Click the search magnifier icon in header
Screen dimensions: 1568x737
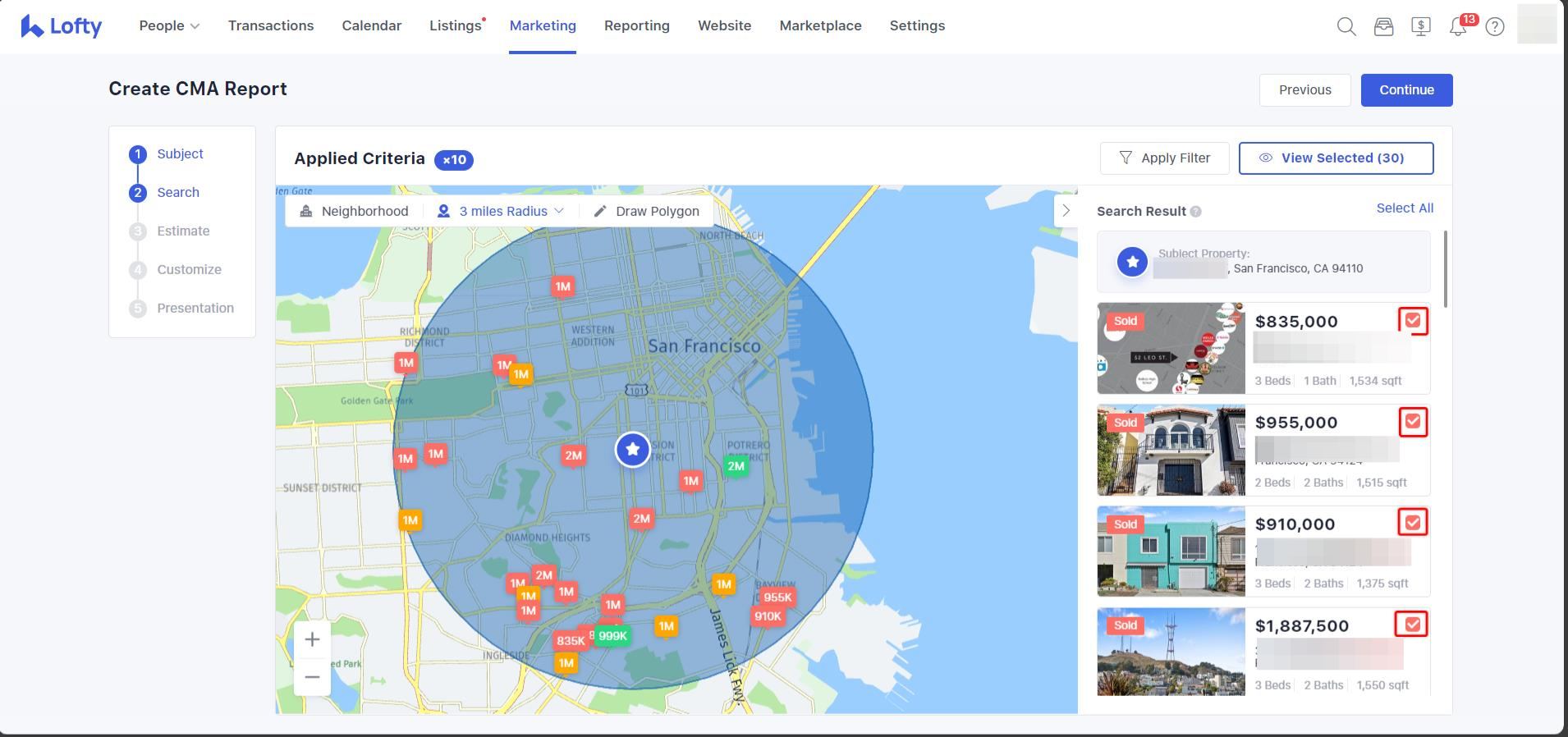tap(1346, 27)
